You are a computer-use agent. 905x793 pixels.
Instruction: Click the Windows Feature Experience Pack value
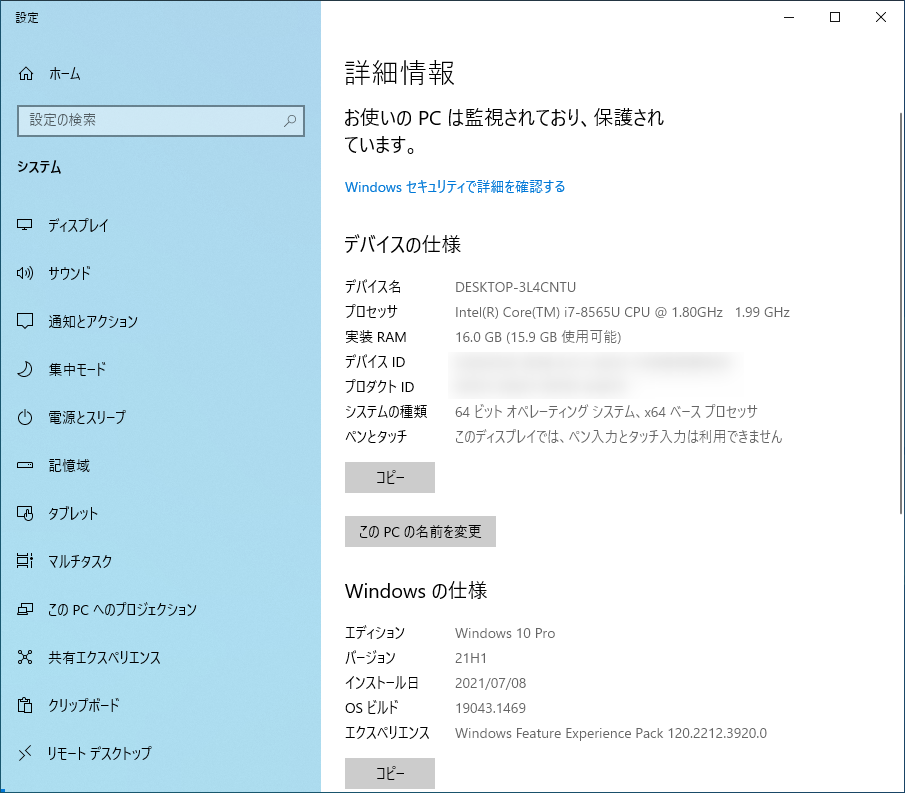[611, 733]
